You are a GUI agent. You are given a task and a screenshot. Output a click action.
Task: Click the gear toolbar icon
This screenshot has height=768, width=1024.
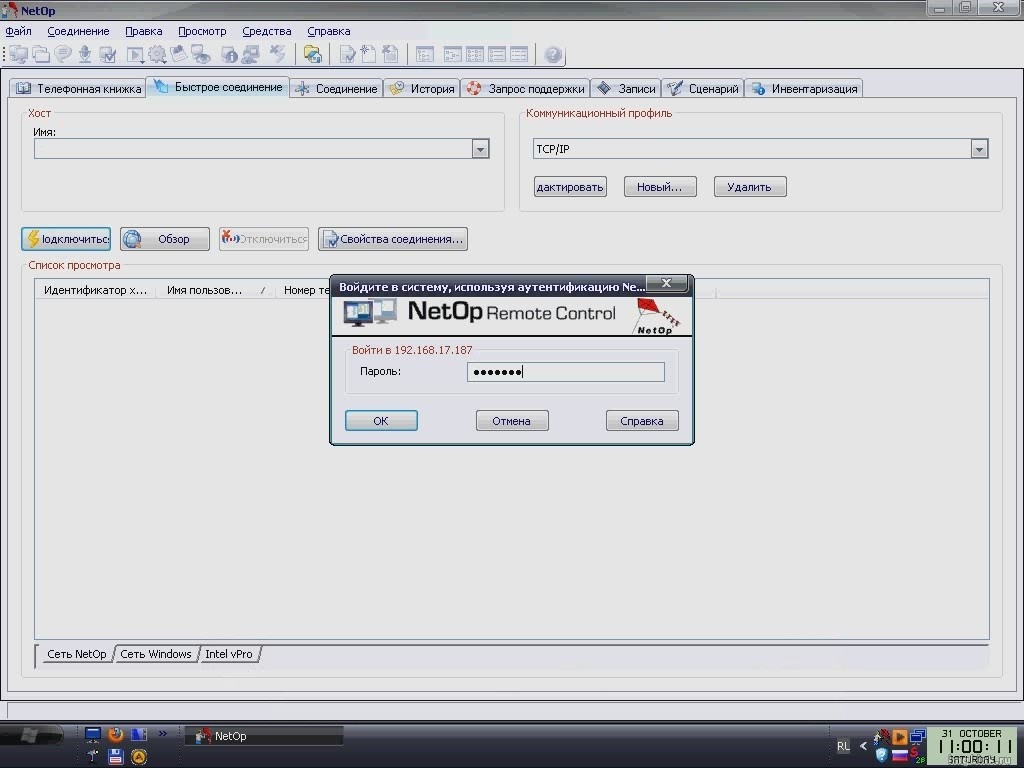tap(157, 55)
